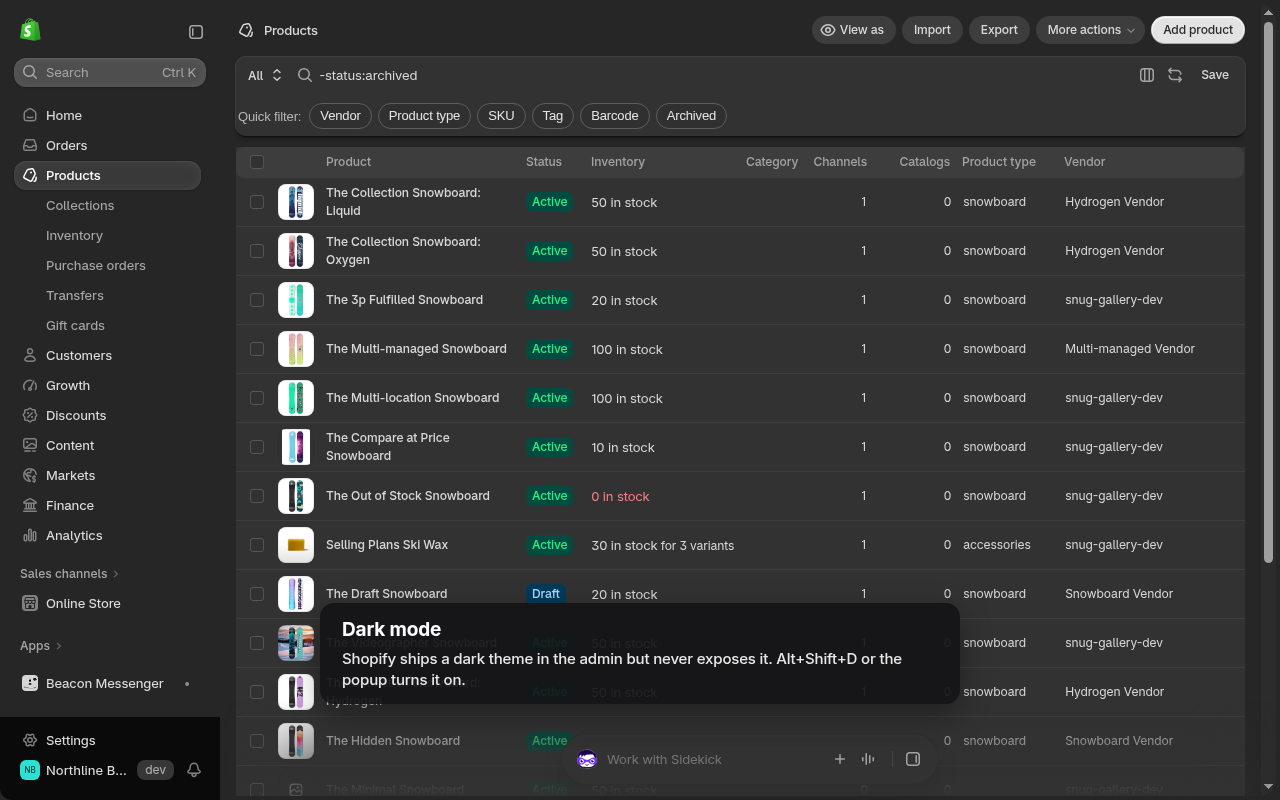This screenshot has height=800, width=1280.
Task: Click the plus icon in Sidekick bar
Action: tap(840, 759)
